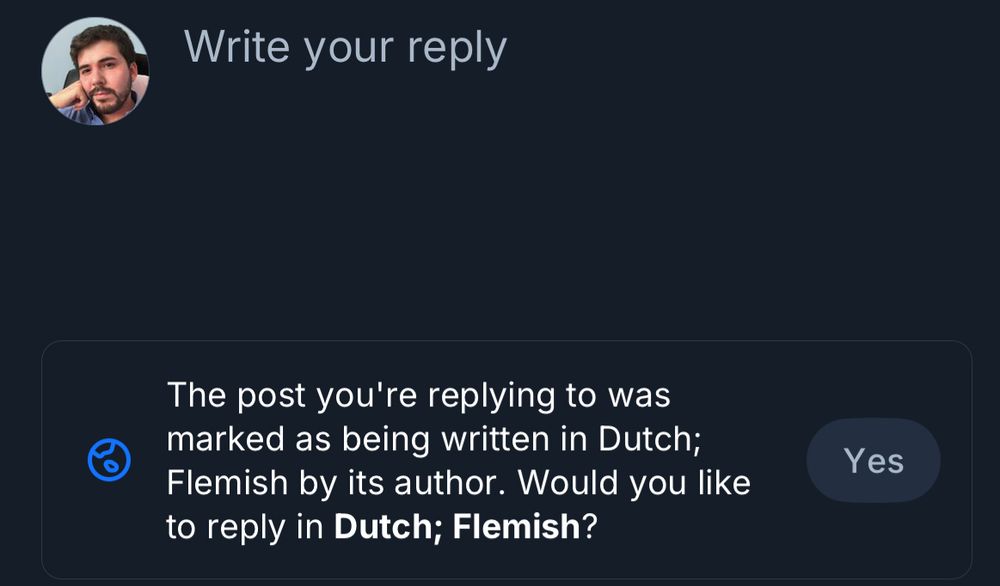Click the language suggestion message text
Screen dimensions: 1000x586
pyautogui.click(x=458, y=460)
